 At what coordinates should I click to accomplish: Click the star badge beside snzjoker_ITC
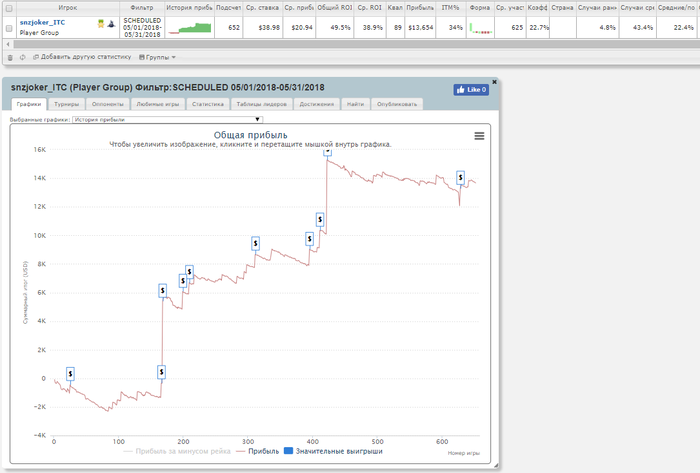101,24
